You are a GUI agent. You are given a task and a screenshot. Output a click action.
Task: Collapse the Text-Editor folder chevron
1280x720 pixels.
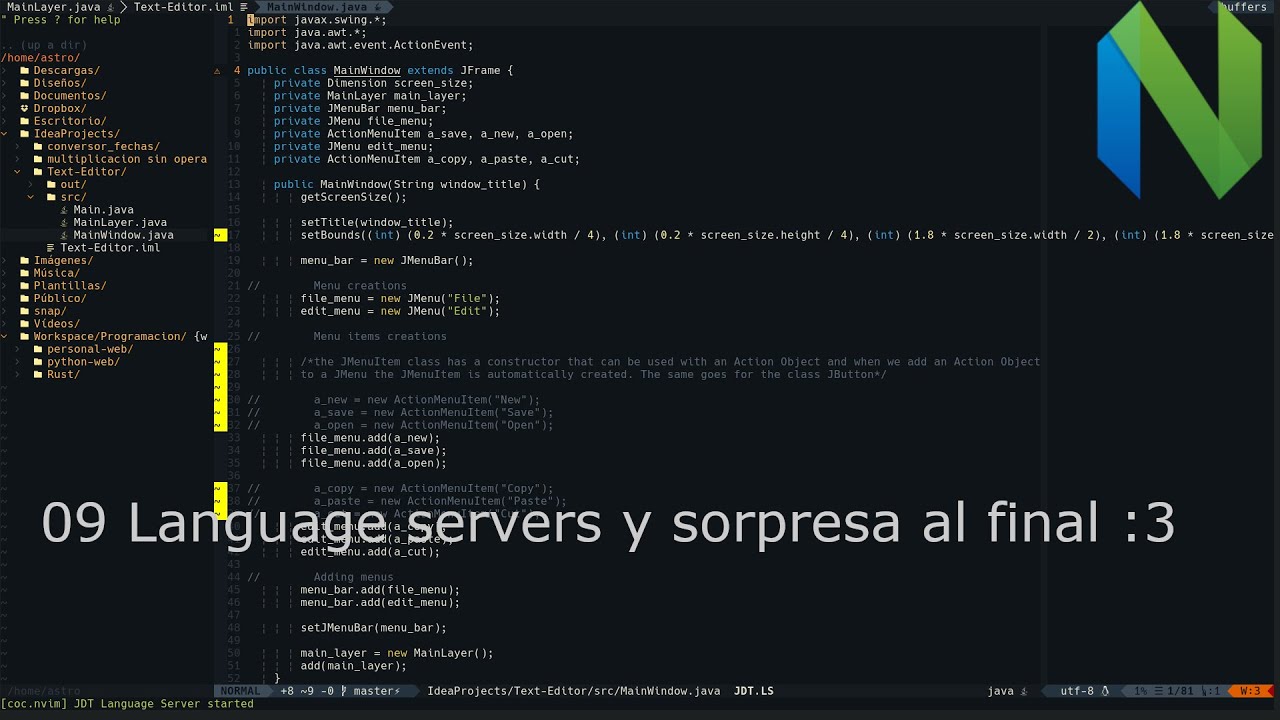point(18,172)
